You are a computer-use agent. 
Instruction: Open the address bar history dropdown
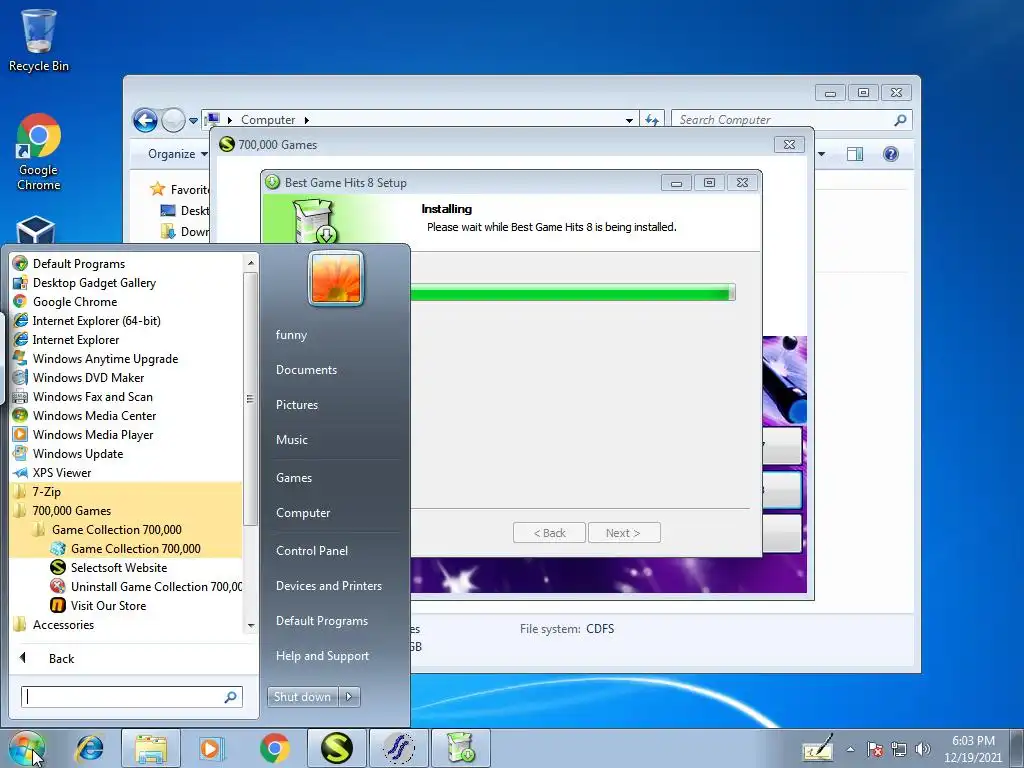(629, 120)
